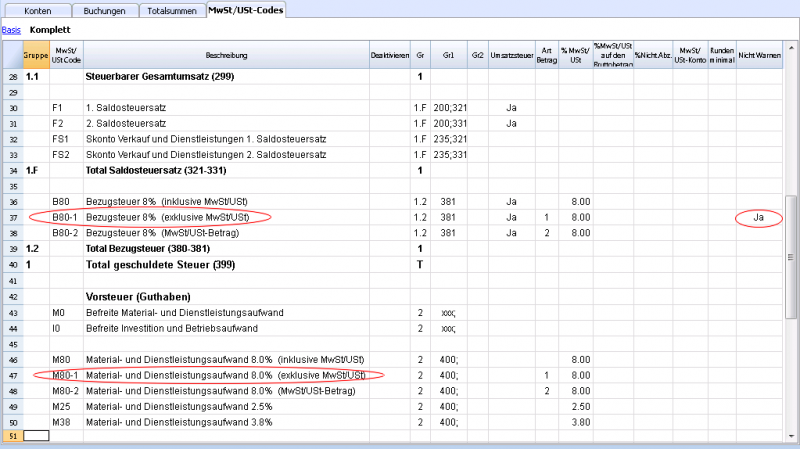
Task: Select code cell 'F1'
Action: [66, 108]
